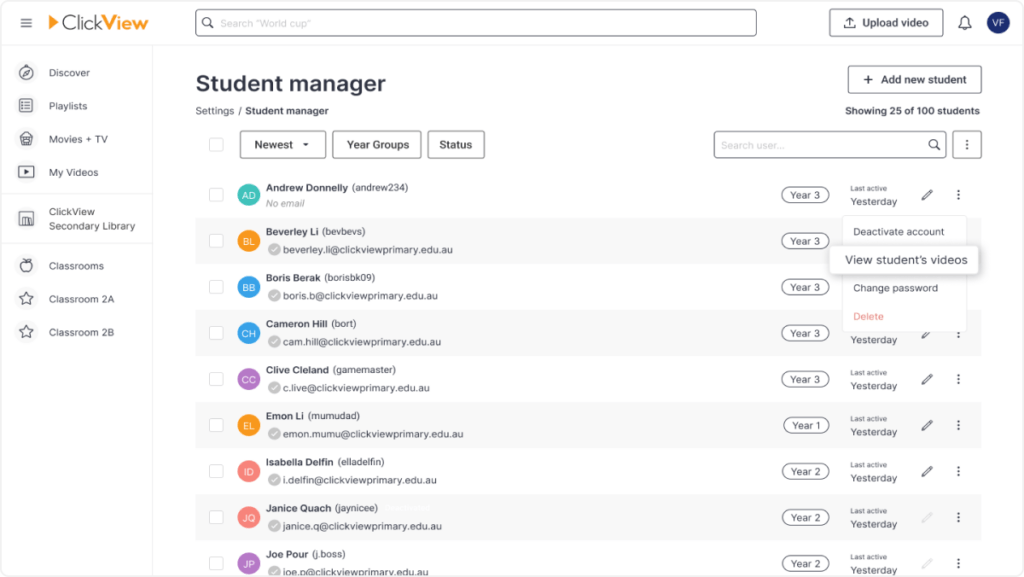
Task: Click the Discover compass icon in sidebar
Action: [x=27, y=73]
